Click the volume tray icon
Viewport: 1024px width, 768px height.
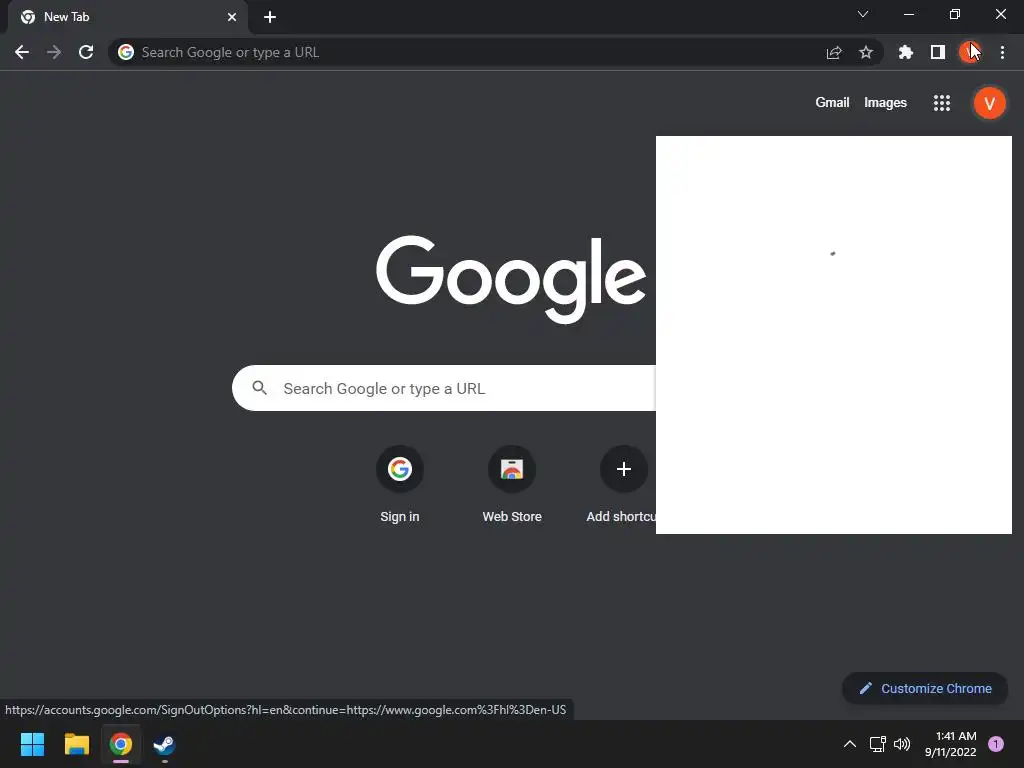click(902, 744)
